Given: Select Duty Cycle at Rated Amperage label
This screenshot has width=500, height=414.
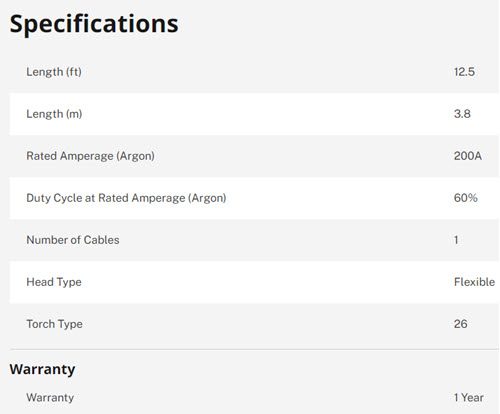Looking at the screenshot, I should [126, 198].
